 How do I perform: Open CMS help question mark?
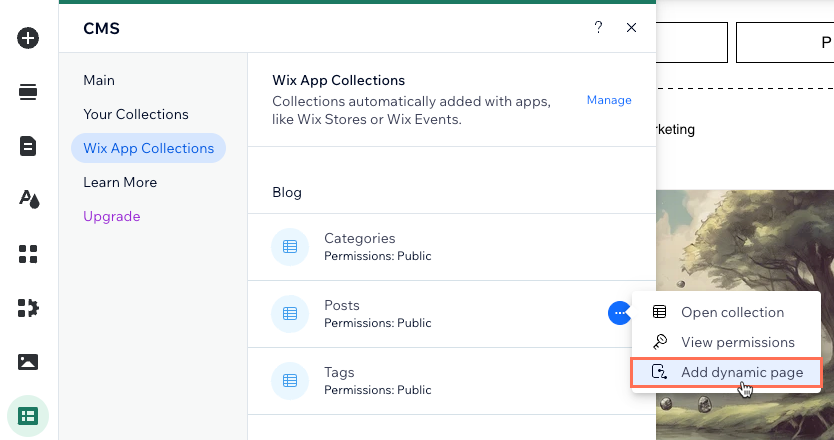[x=598, y=27]
